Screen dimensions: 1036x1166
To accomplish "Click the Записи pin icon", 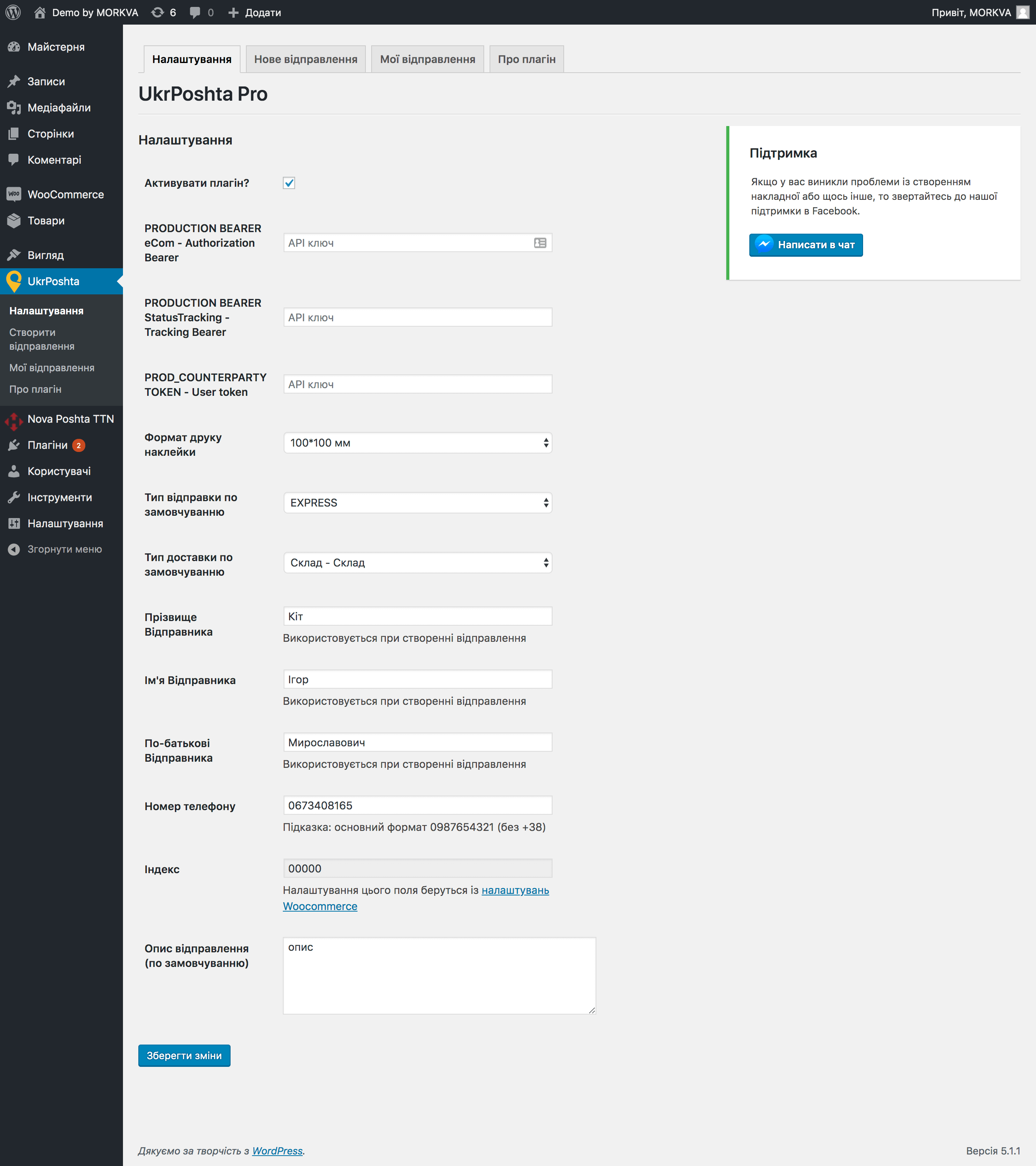I will tap(14, 81).
